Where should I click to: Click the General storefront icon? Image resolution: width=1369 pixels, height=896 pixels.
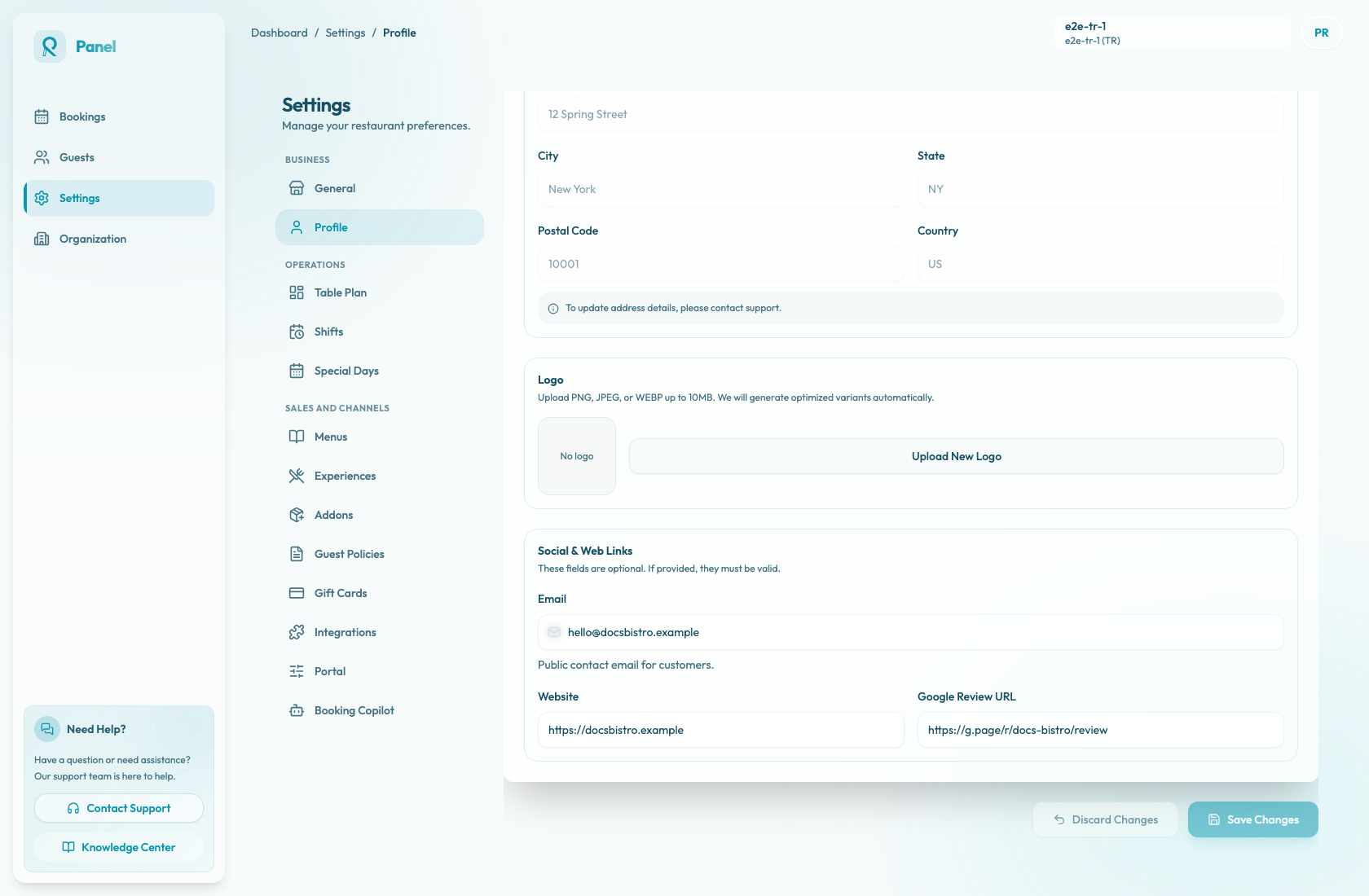297,188
